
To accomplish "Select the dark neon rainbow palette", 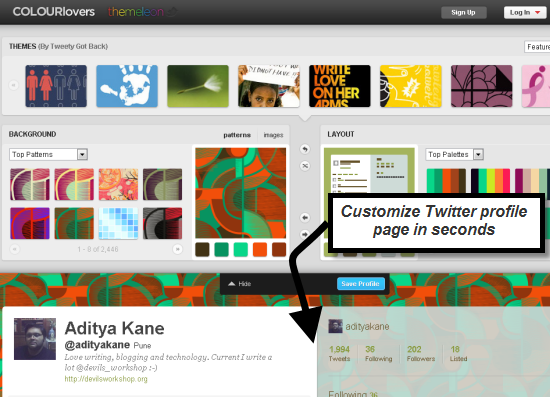I will [x=490, y=181].
